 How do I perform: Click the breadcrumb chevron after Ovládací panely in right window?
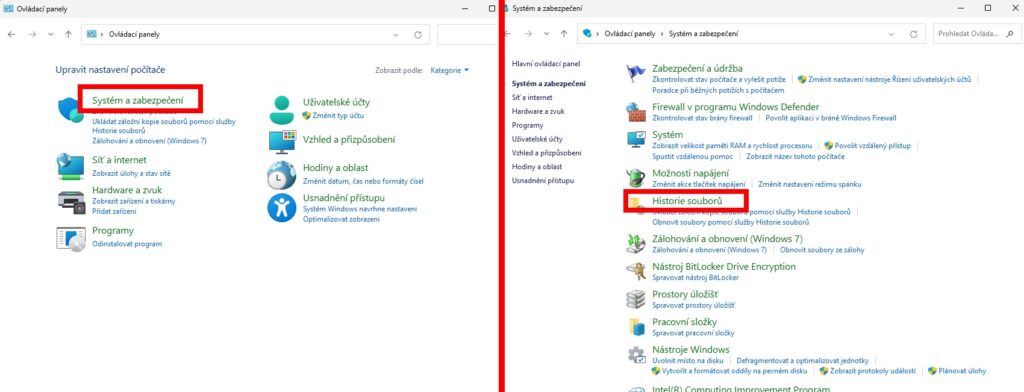click(662, 34)
